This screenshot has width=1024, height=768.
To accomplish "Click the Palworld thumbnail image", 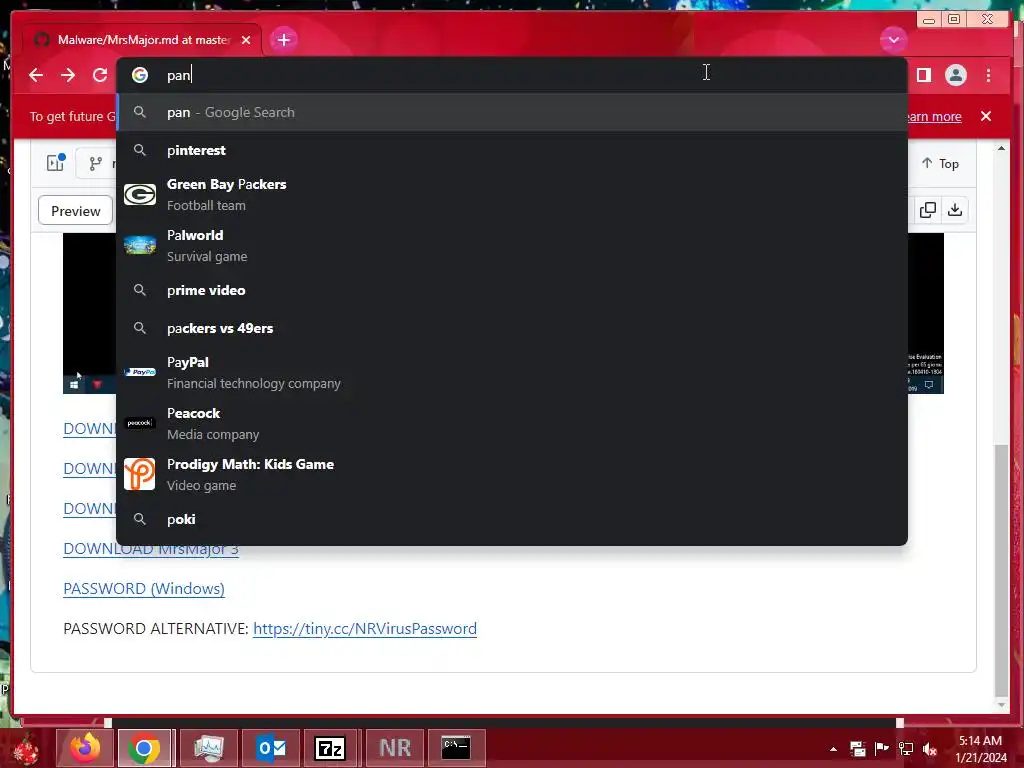I will point(140,246).
